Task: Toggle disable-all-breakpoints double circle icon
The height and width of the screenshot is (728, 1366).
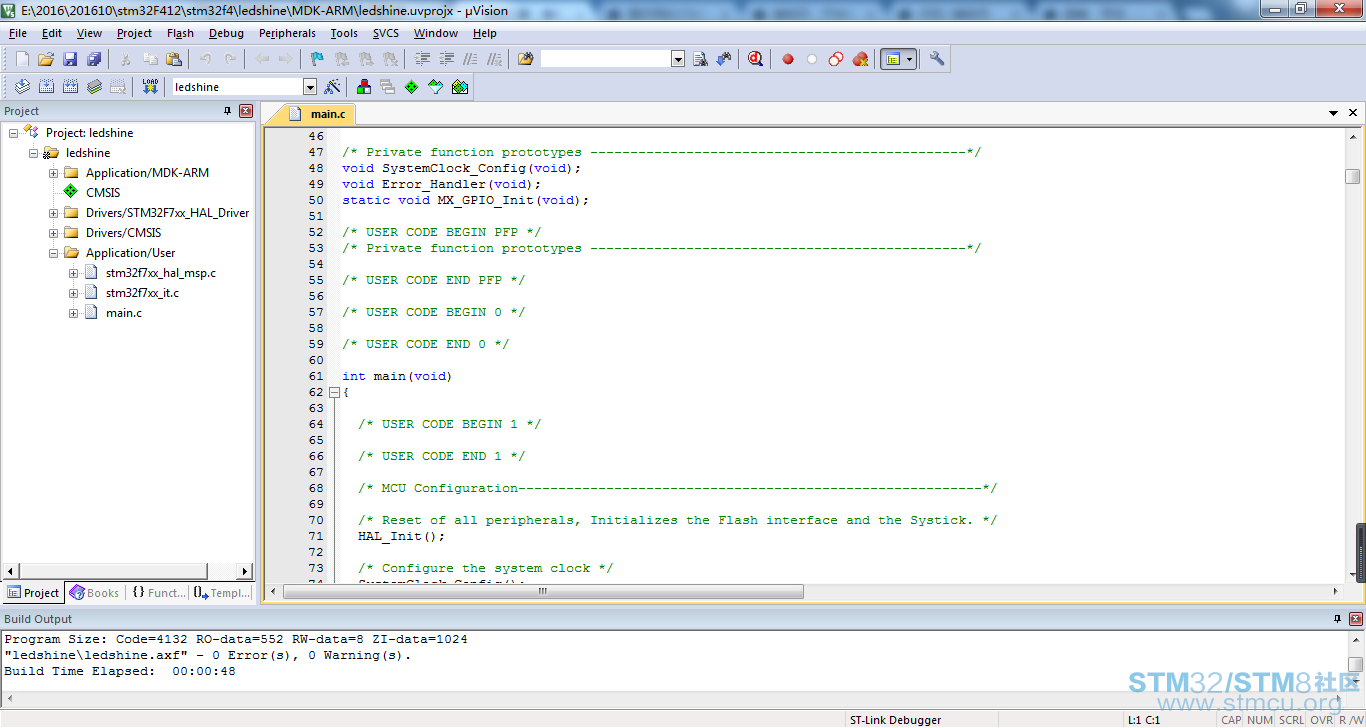Action: click(836, 59)
